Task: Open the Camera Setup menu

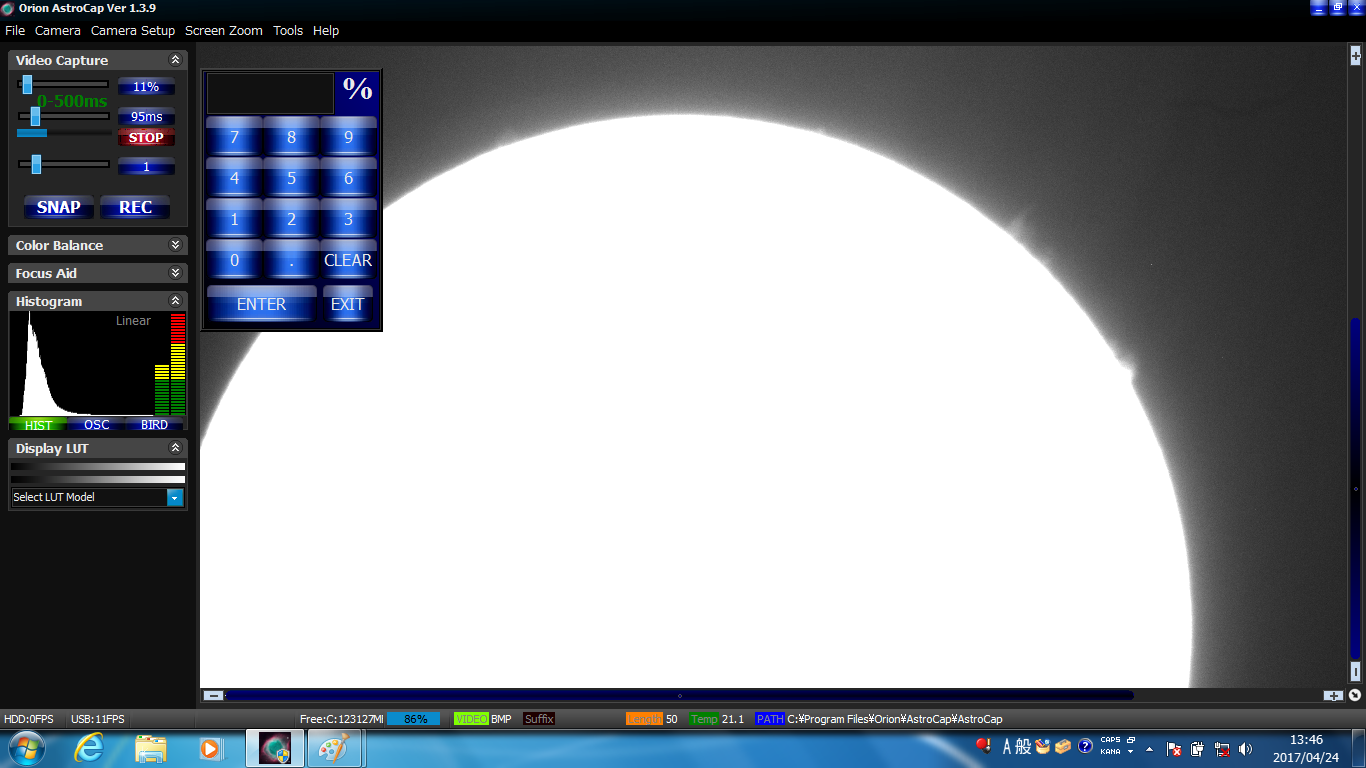Action: 133,30
